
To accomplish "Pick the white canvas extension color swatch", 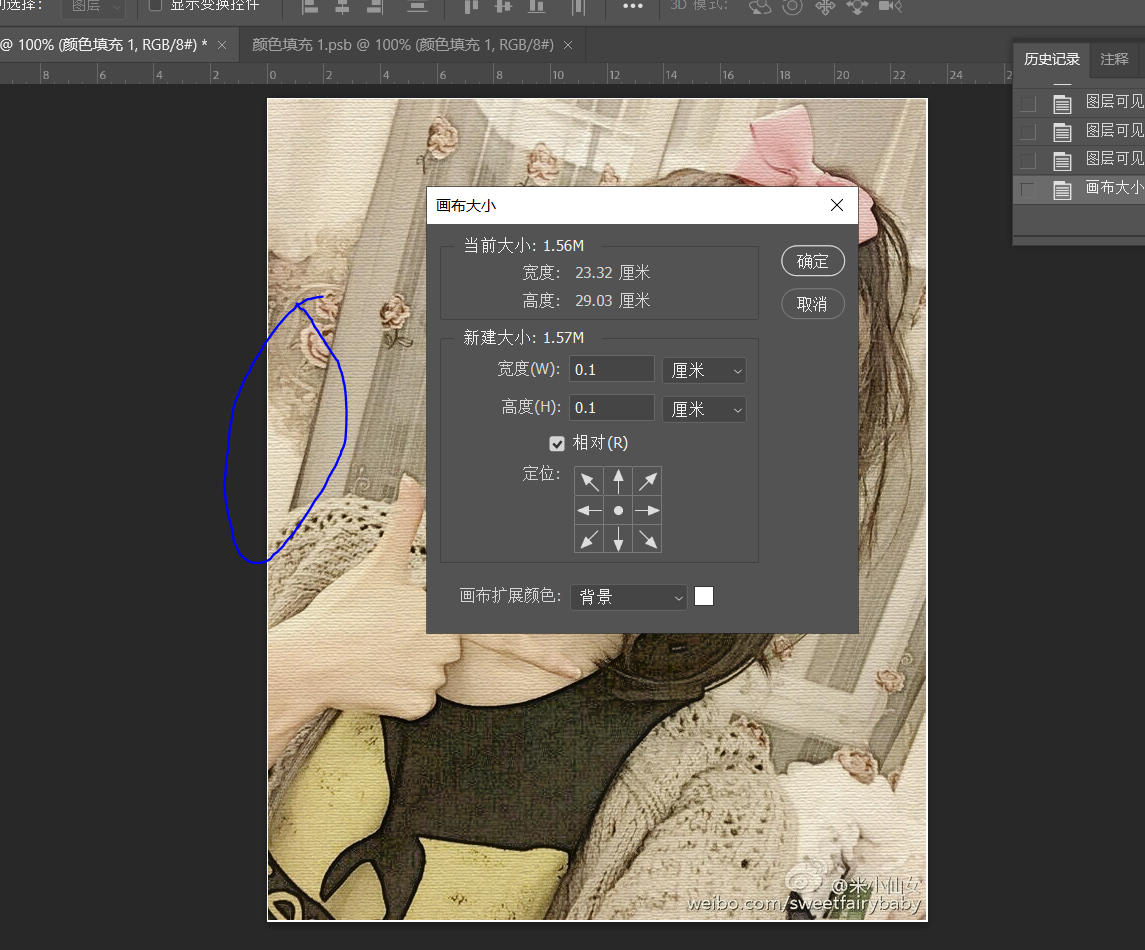I will pos(704,597).
